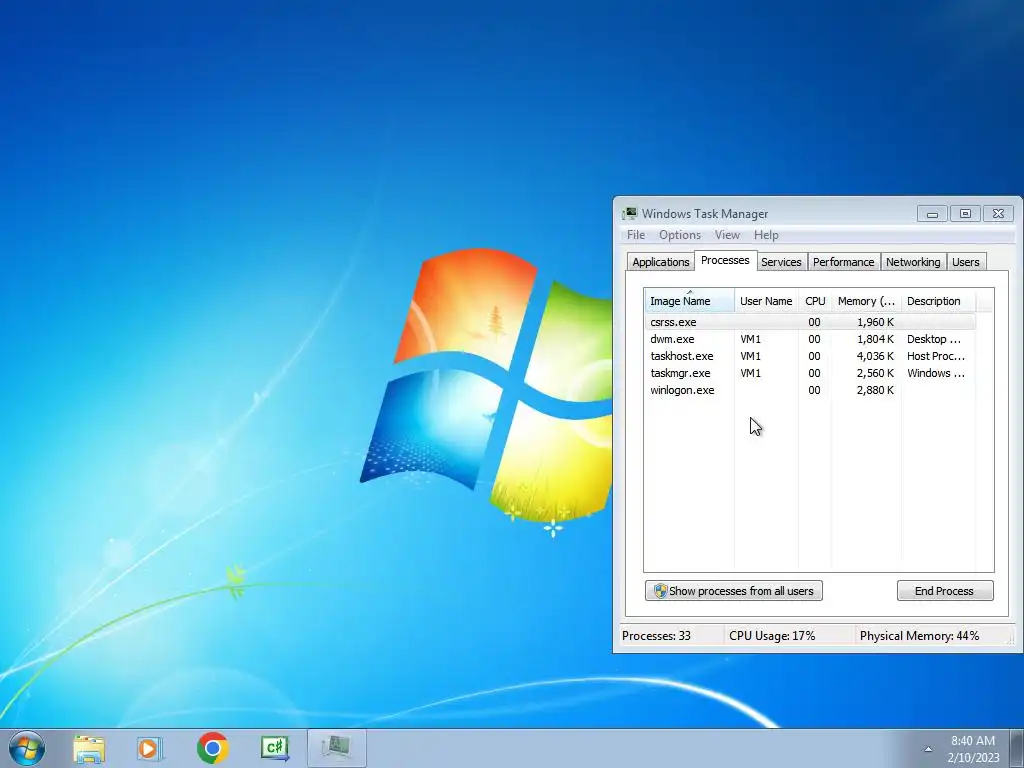Open Windows Explorer from the taskbar
The height and width of the screenshot is (768, 1024).
tap(89, 748)
